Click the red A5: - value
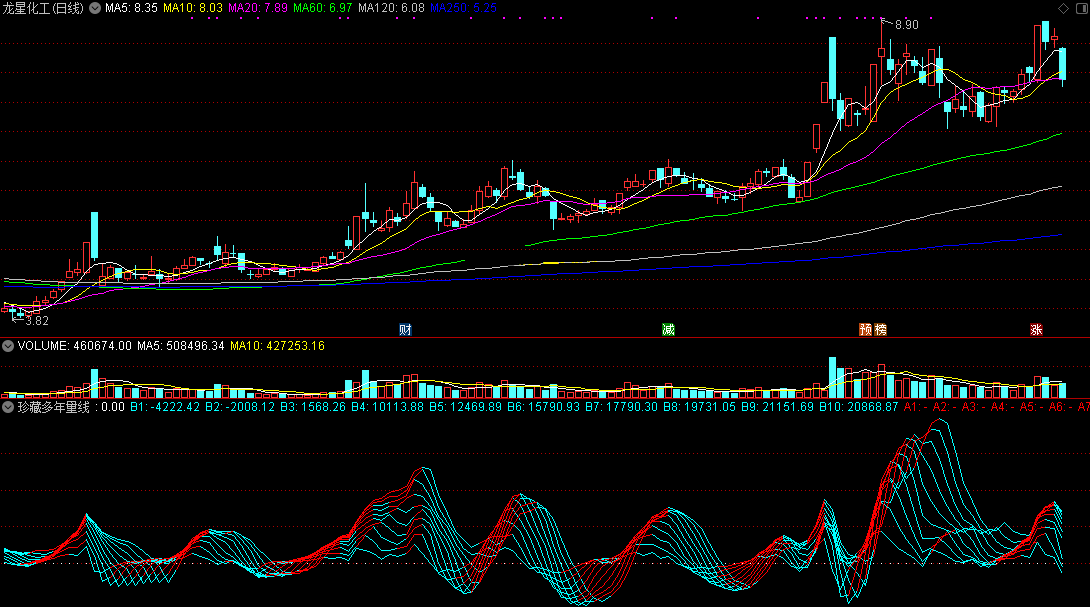This screenshot has width=1090, height=607. point(1032,407)
